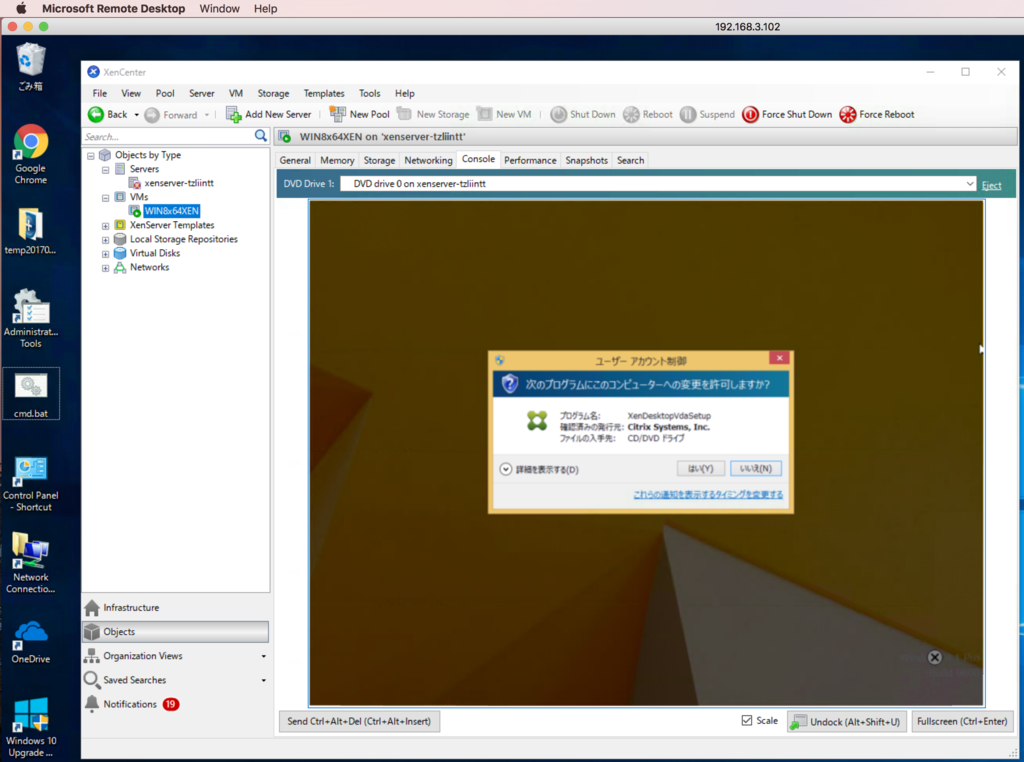1024x762 pixels.
Task: Select the cmd.bat desktop icon
Action: pos(31,394)
